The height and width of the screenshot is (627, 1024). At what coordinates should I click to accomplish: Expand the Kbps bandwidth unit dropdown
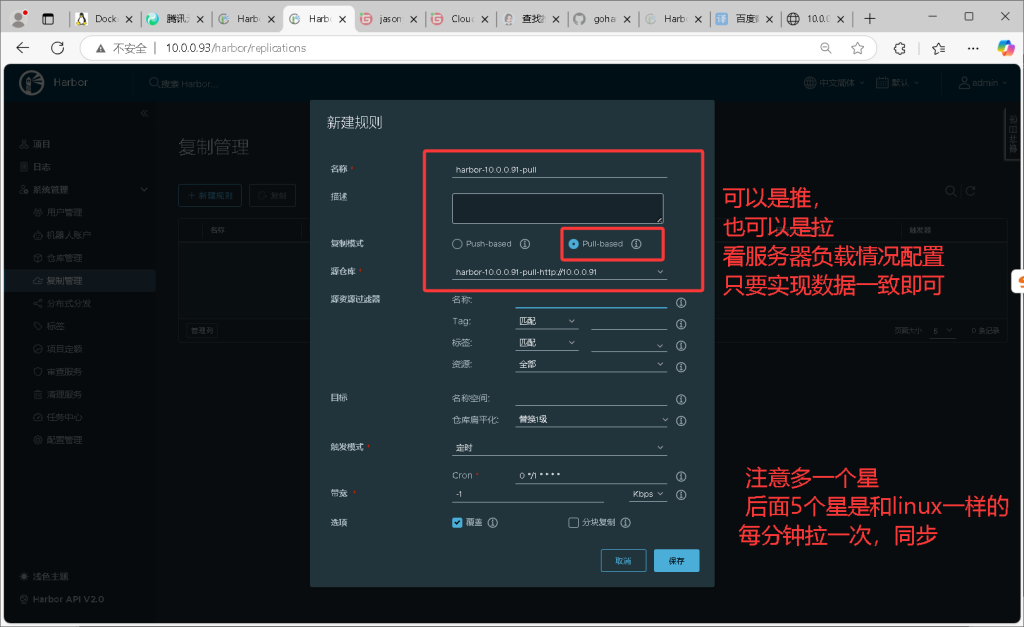[648, 494]
